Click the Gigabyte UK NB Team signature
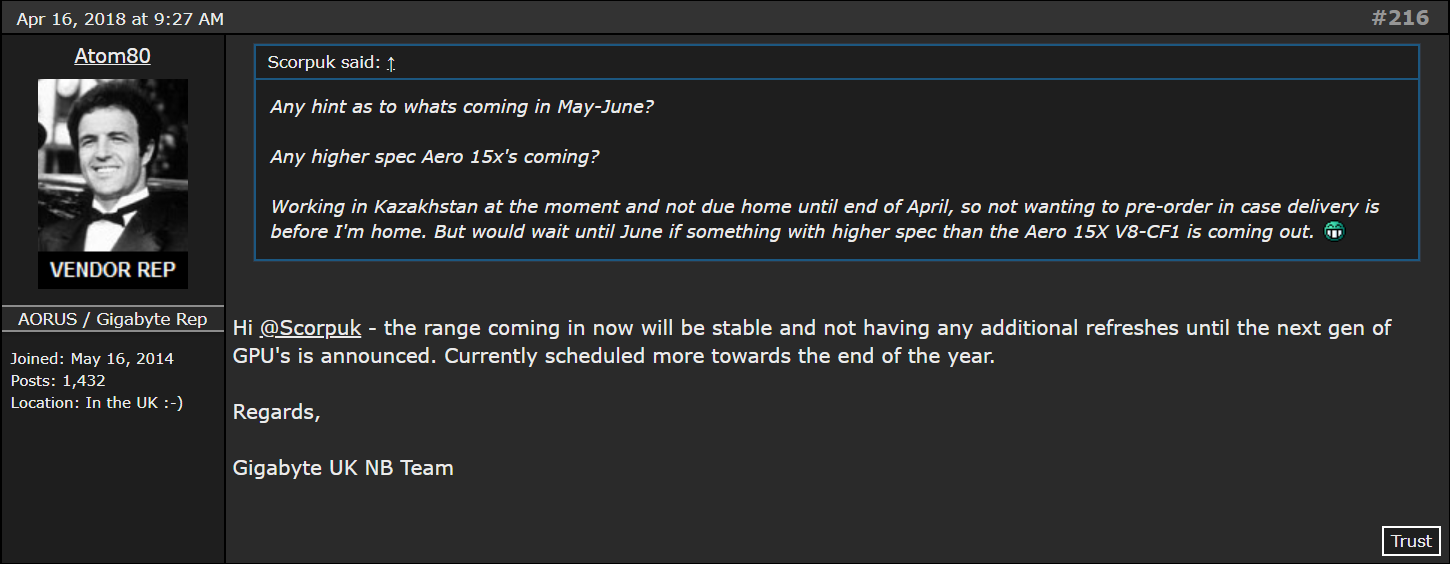 (x=343, y=467)
